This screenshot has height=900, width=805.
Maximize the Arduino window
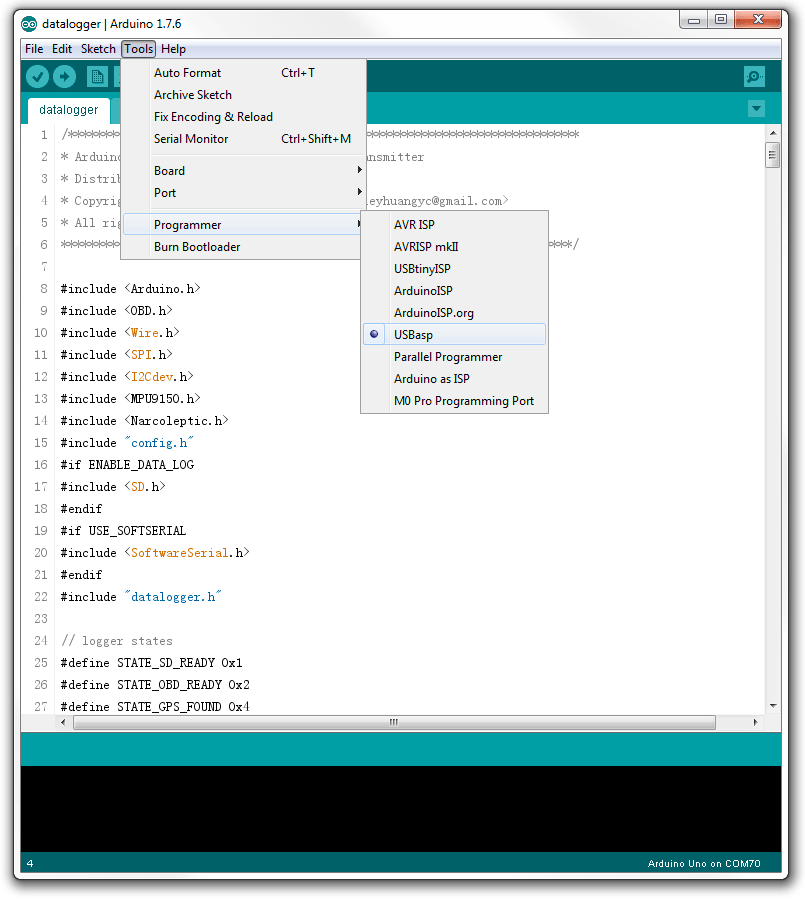coord(721,20)
